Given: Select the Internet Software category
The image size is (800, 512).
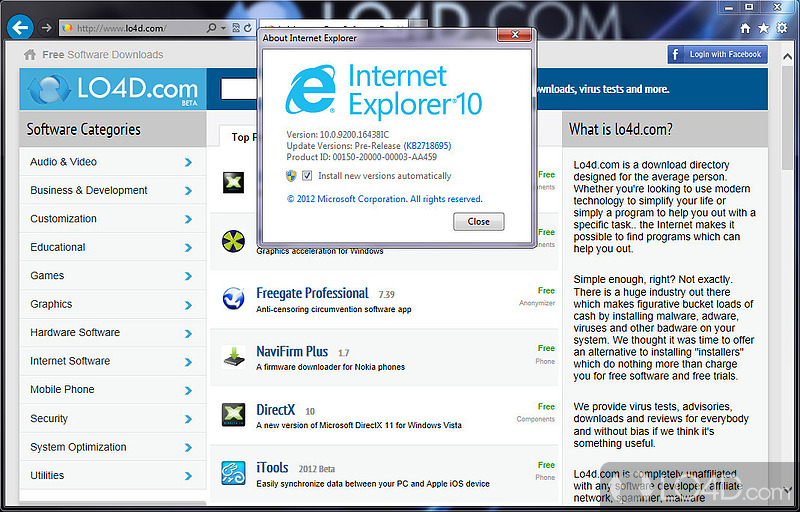Looking at the screenshot, I should [70, 361].
